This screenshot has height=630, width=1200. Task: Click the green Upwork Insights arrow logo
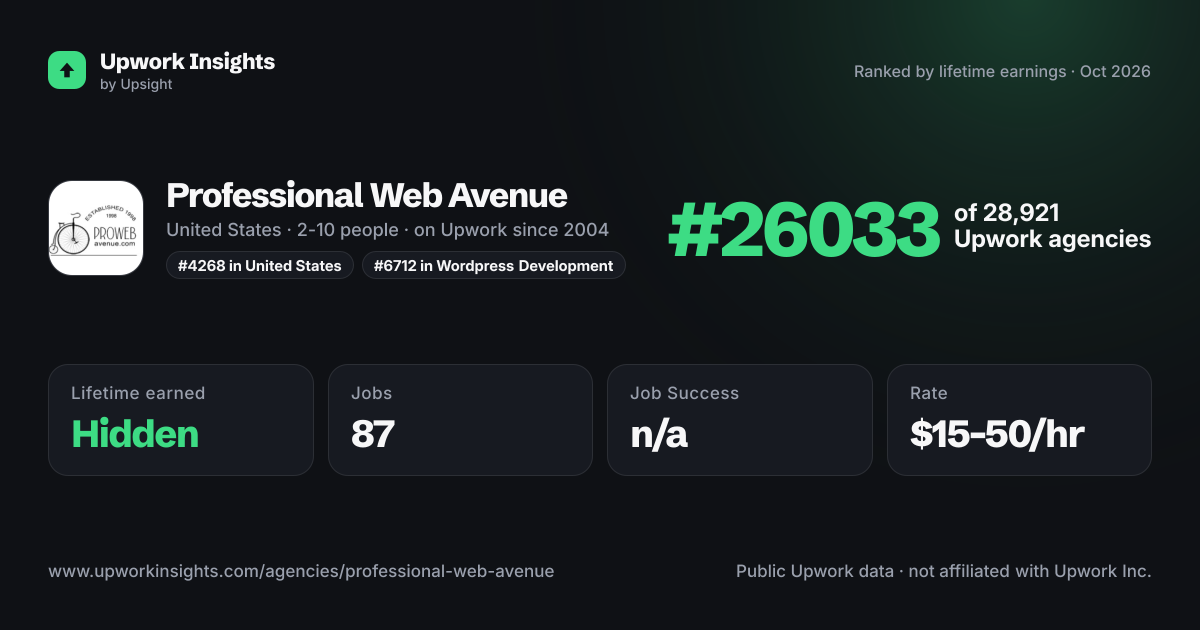click(67, 70)
